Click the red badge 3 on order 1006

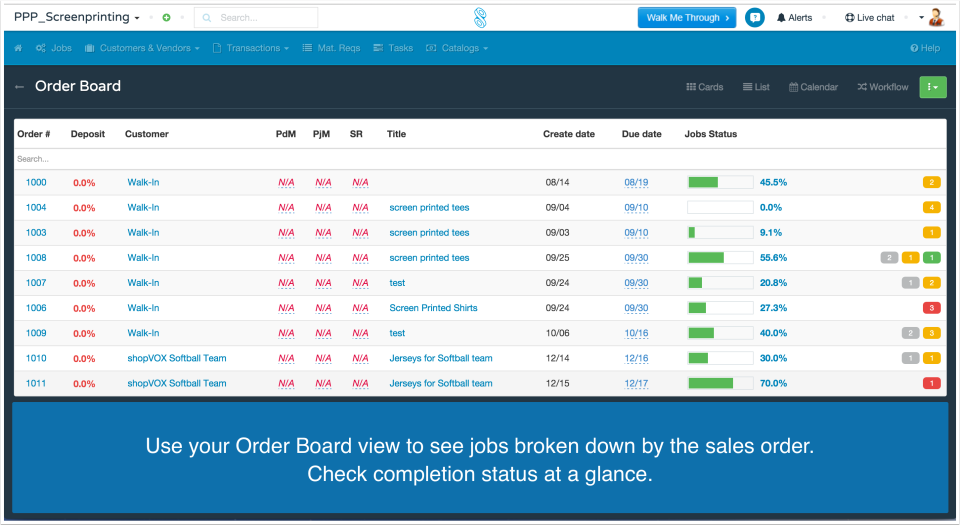click(931, 308)
